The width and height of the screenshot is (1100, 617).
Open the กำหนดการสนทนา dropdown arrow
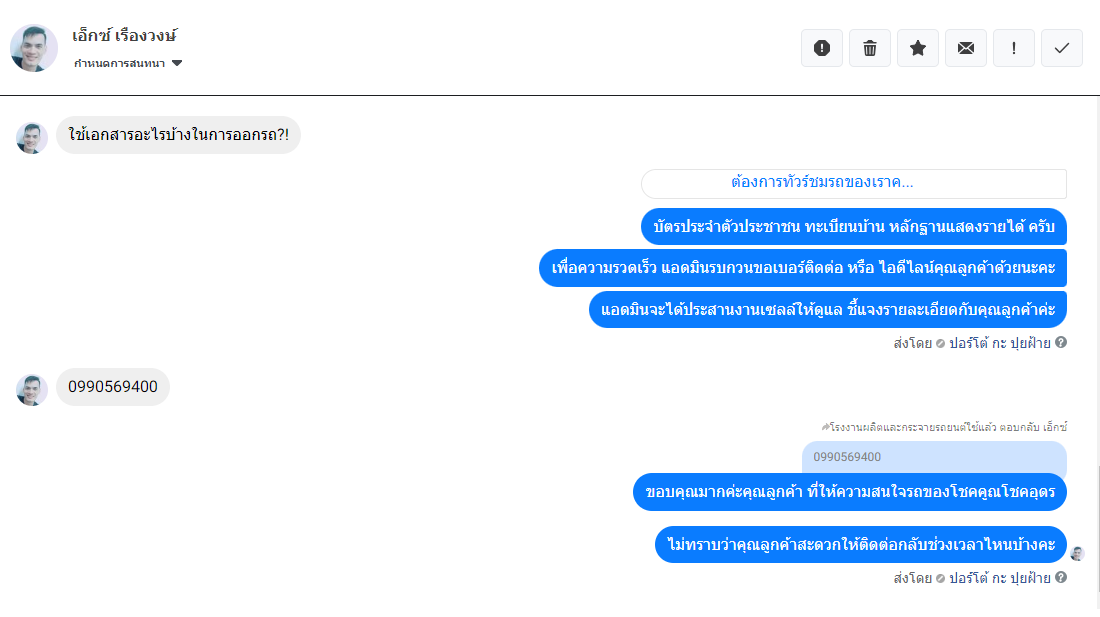[x=177, y=63]
